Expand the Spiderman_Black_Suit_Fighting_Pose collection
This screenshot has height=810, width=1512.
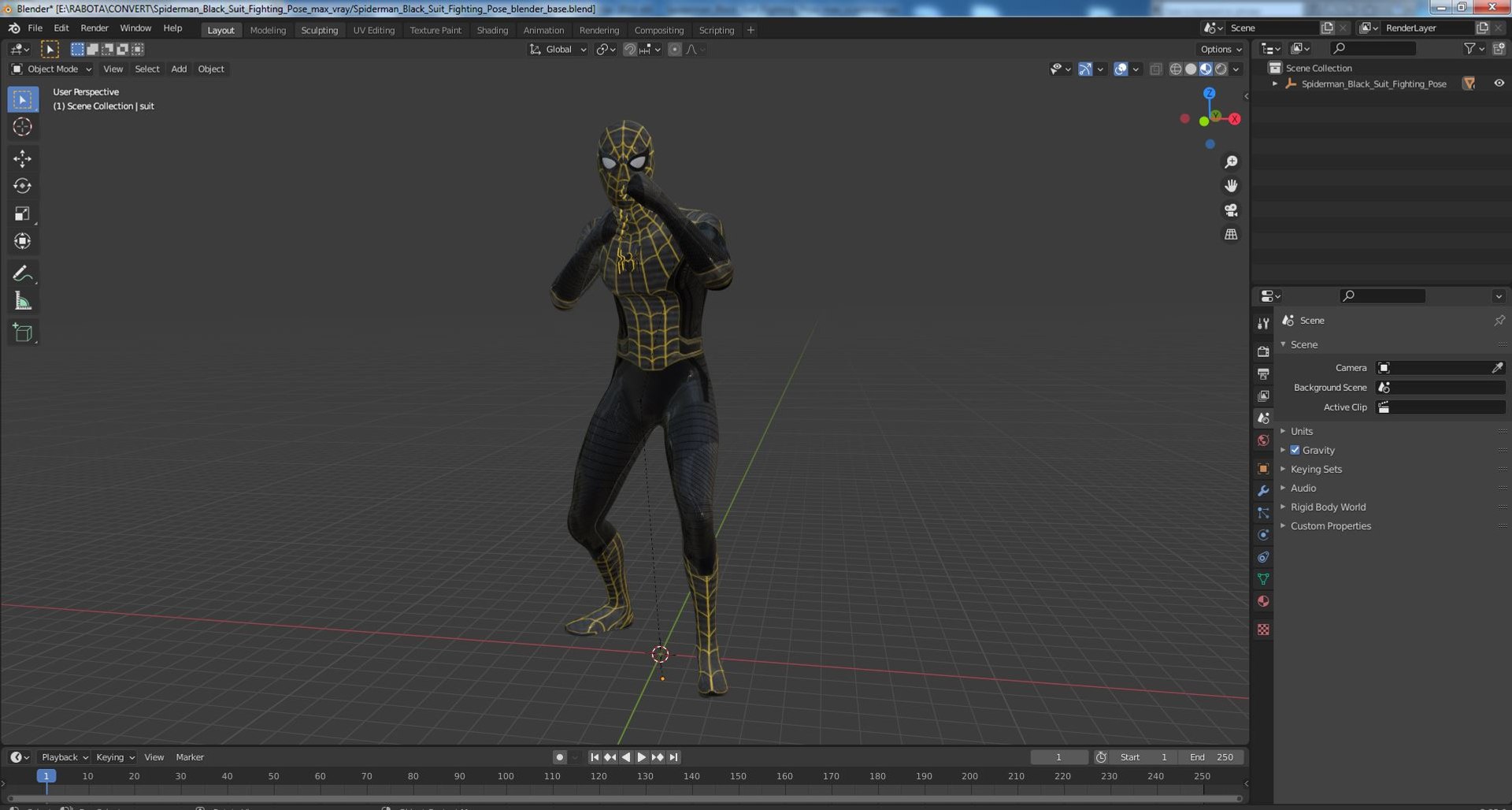(1275, 84)
